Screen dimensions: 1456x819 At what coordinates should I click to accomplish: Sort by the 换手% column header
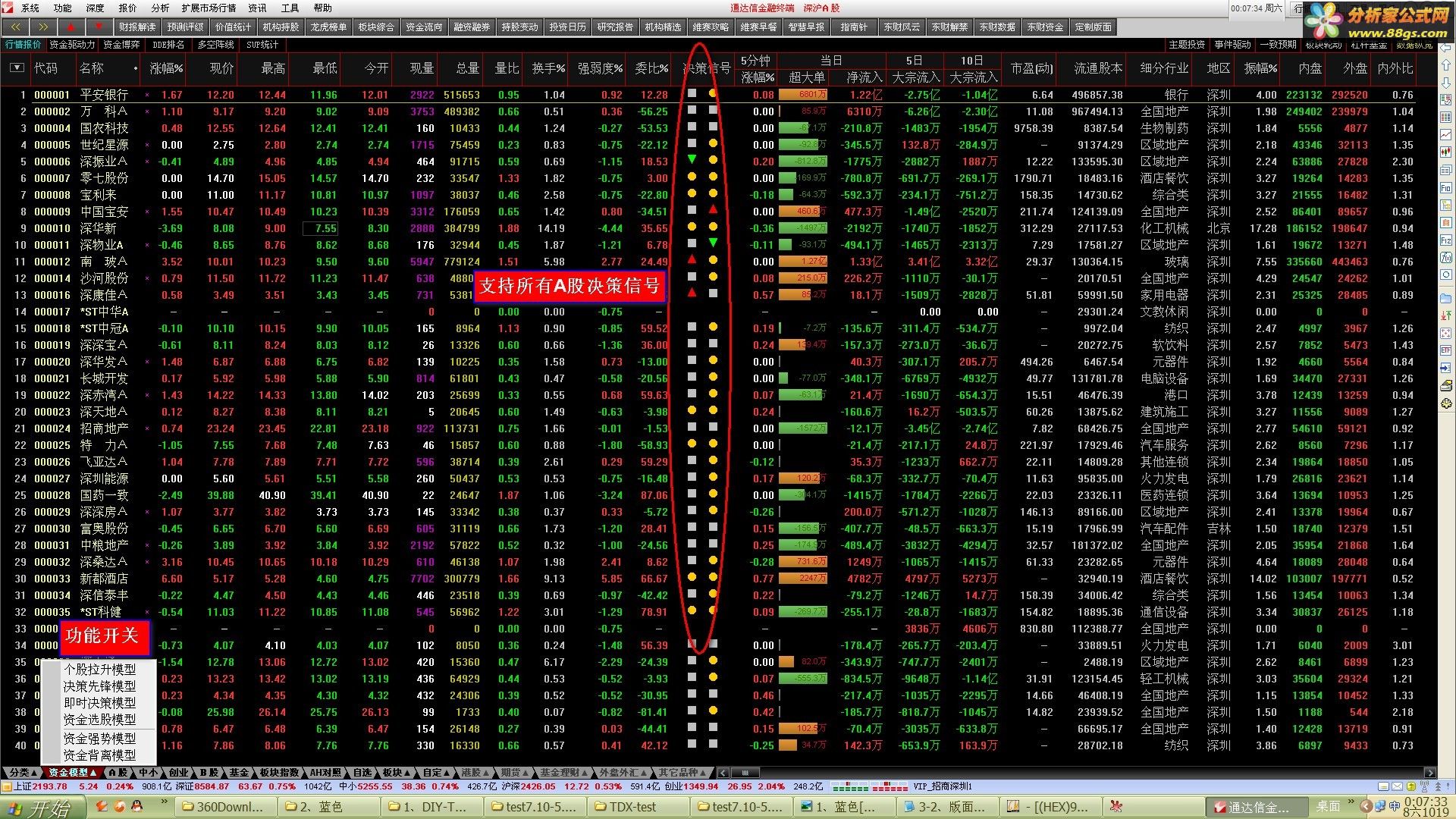[x=548, y=68]
